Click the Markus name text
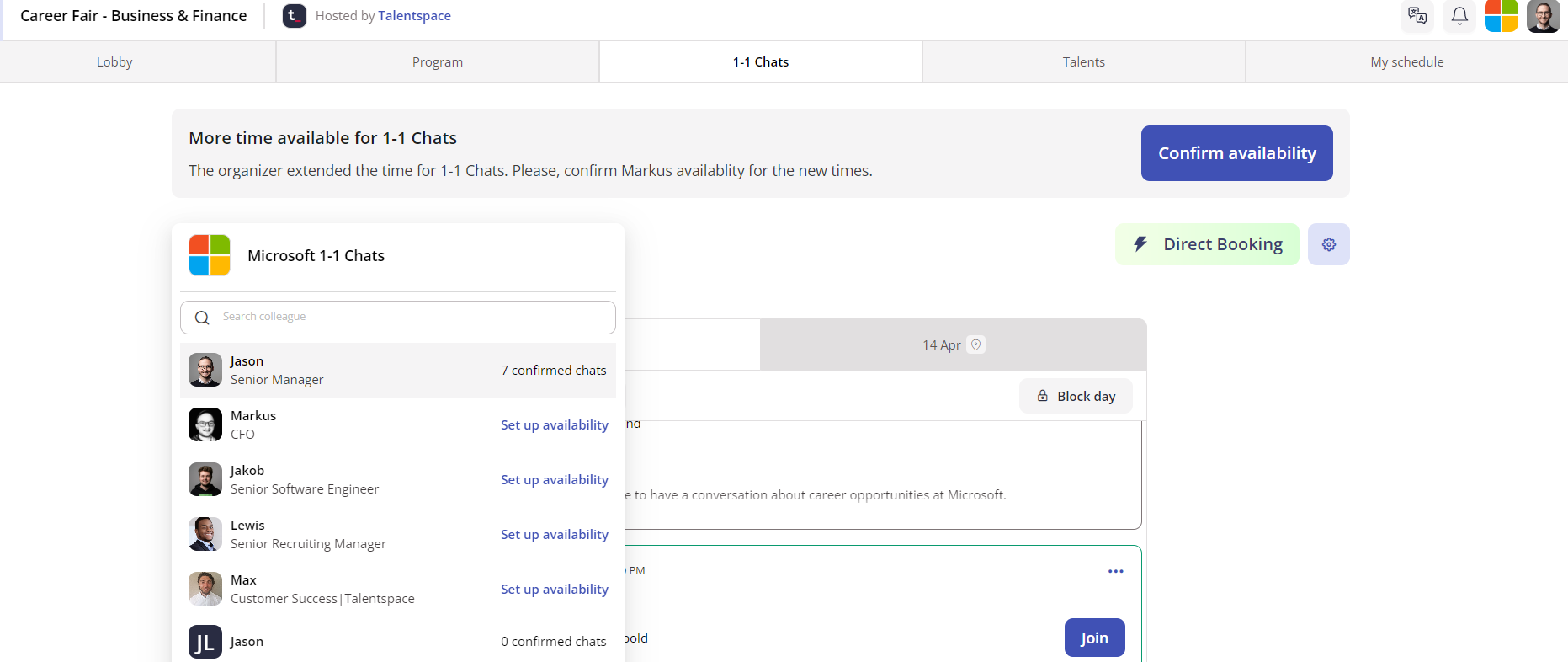Image resolution: width=1568 pixels, height=662 pixels. (253, 415)
